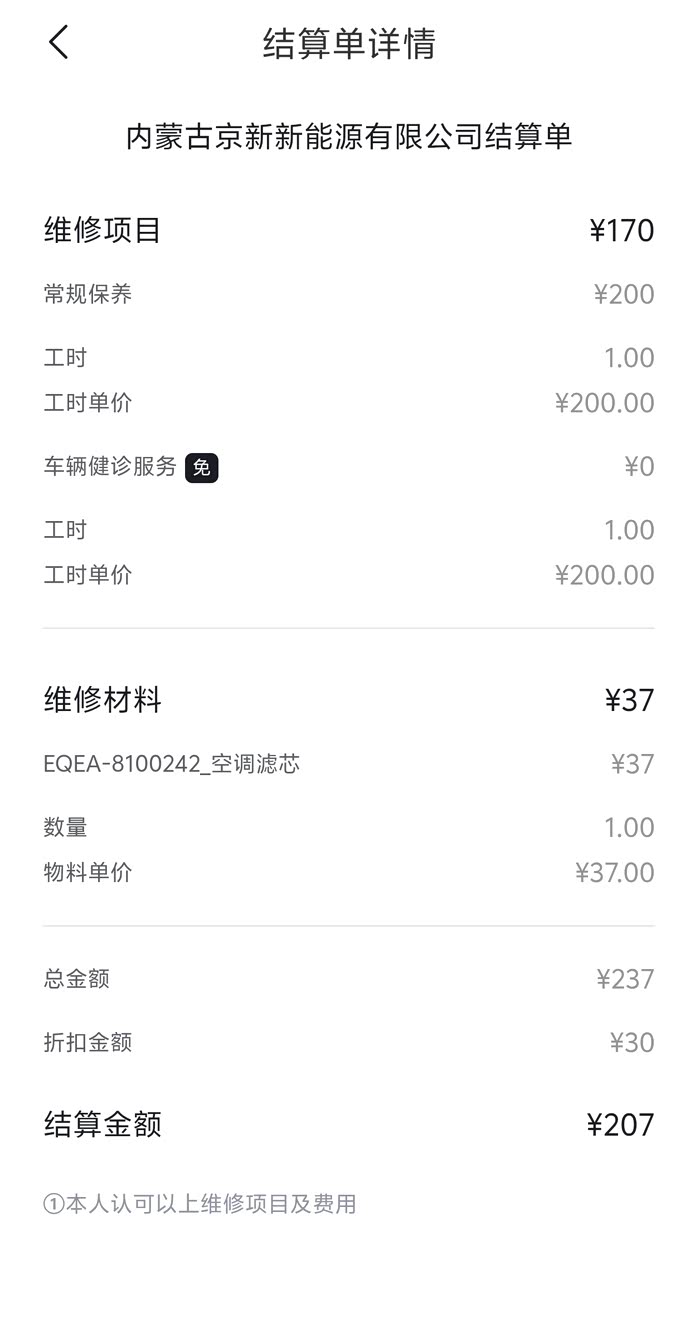Tap the ¥0 vehicle checkup price
This screenshot has width=700, height=1324.
coord(639,466)
